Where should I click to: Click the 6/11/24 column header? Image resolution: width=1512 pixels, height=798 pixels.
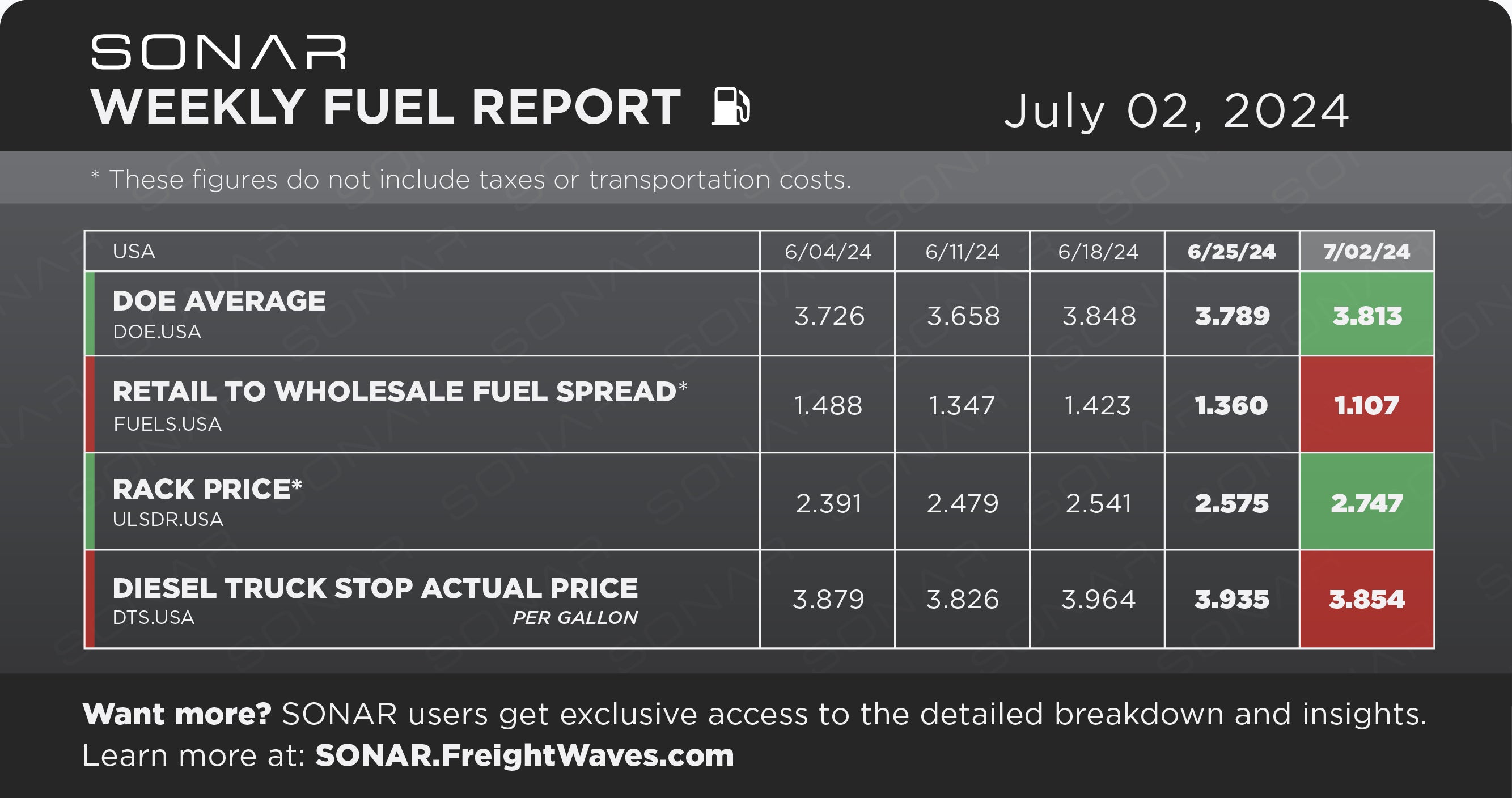962,251
